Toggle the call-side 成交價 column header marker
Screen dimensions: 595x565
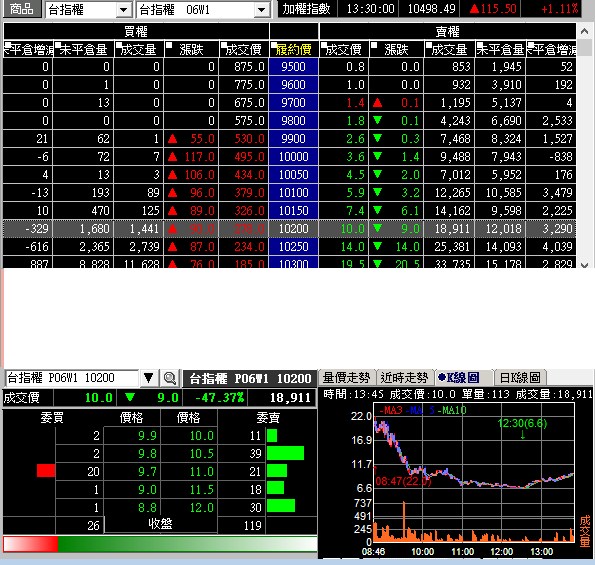[x=224, y=45]
